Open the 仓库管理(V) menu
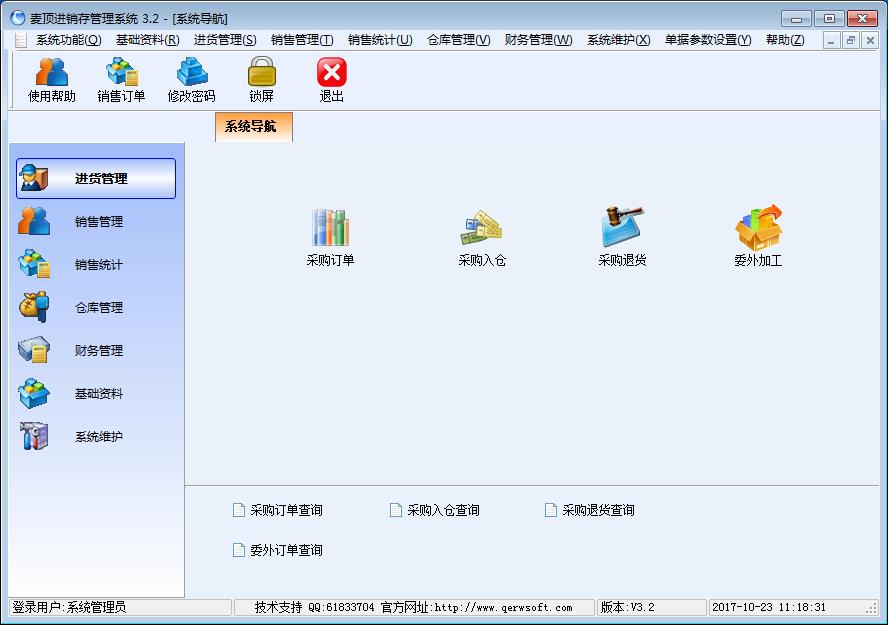Viewport: 888px width, 625px height. pos(459,40)
